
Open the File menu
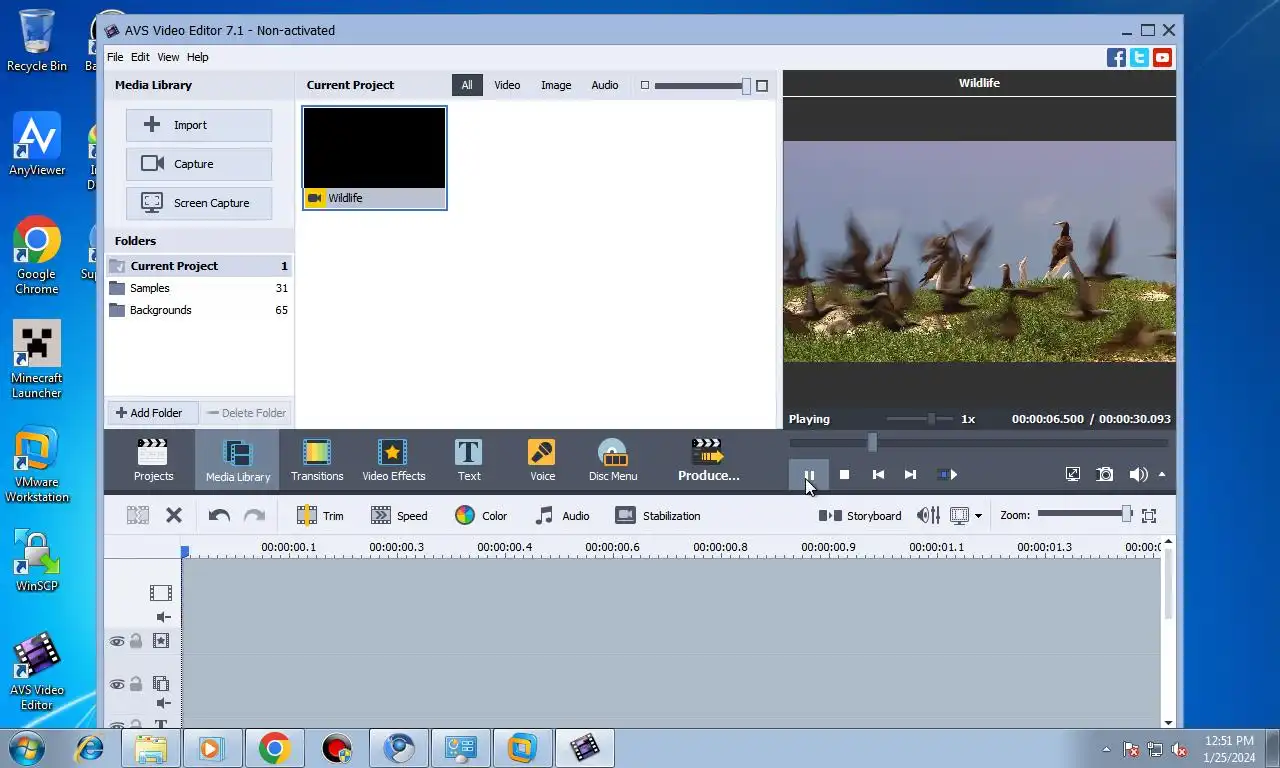pyautogui.click(x=115, y=57)
